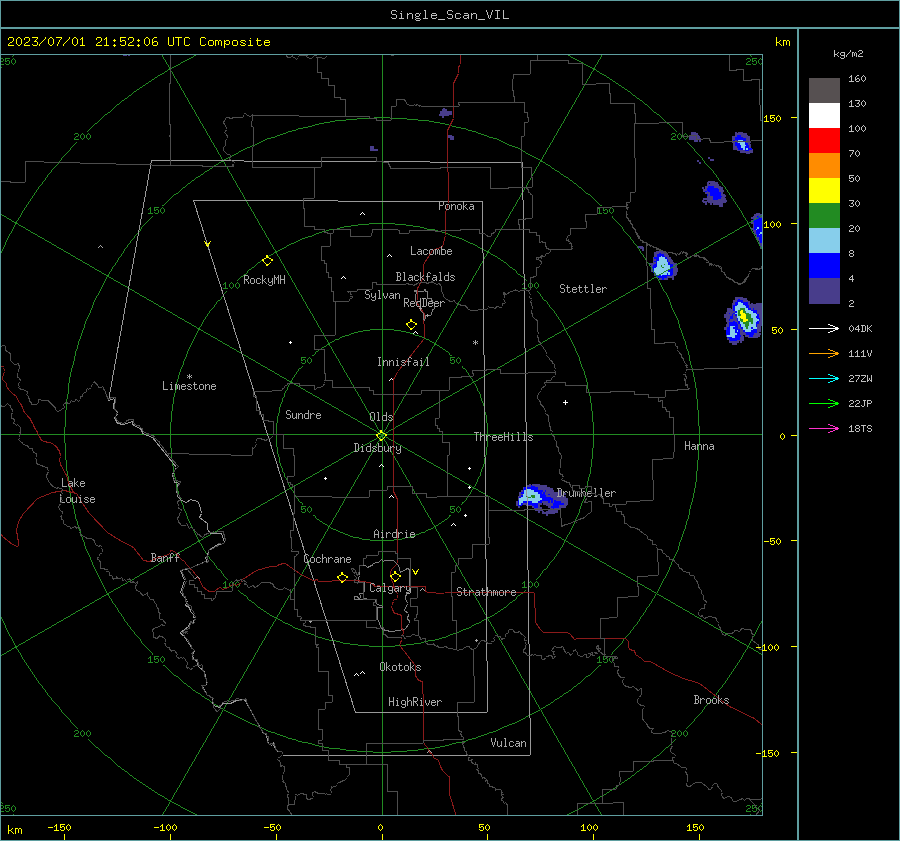Pick the bright blue 4-8 color swatch
This screenshot has width=900, height=841.
tap(824, 266)
